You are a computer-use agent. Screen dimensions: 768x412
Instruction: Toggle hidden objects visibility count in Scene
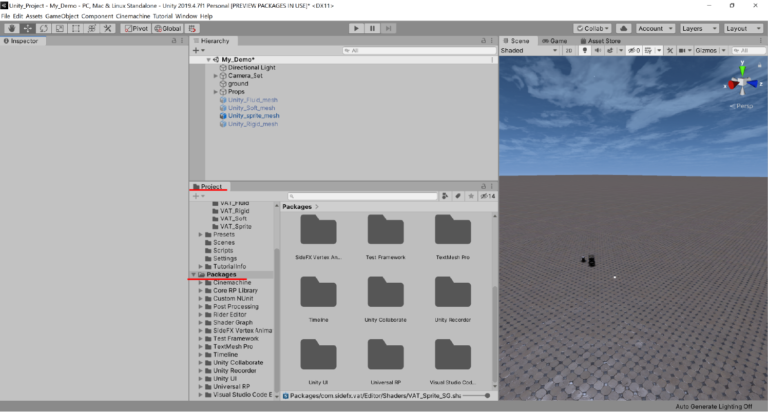(x=634, y=50)
